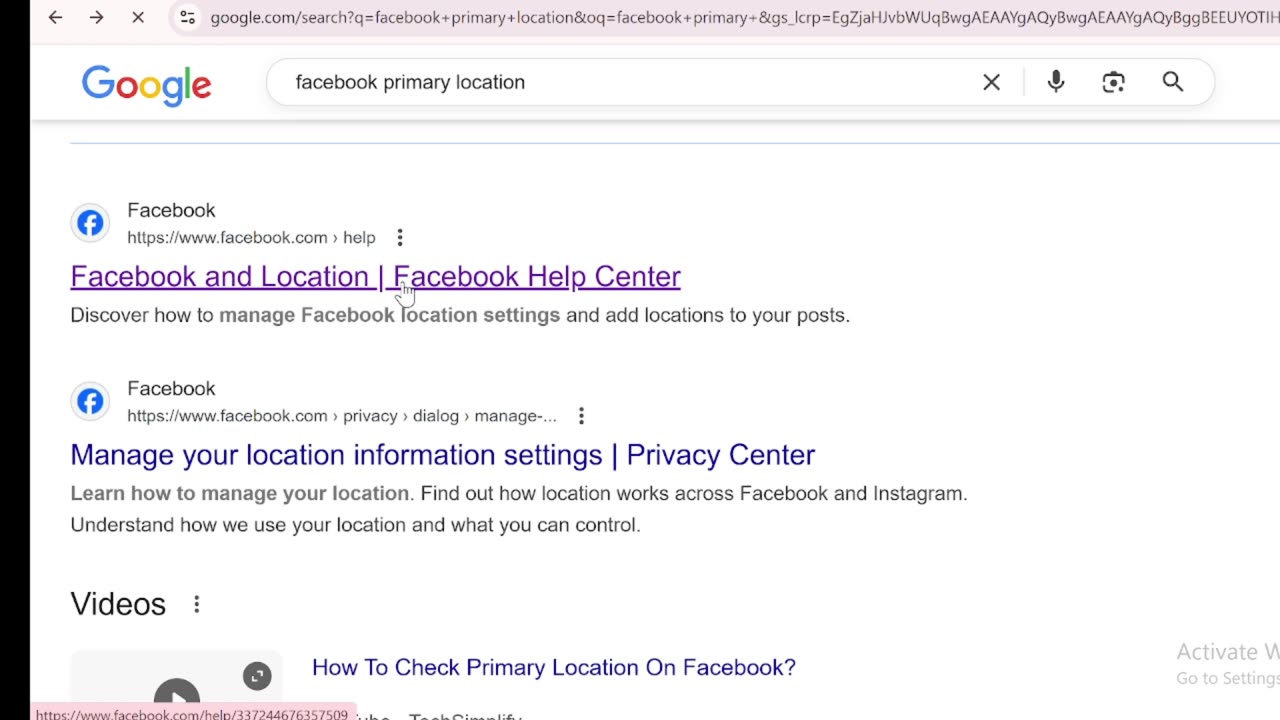This screenshot has width=1280, height=720.
Task: Open options menu beside facebook.com › help
Action: tap(400, 237)
